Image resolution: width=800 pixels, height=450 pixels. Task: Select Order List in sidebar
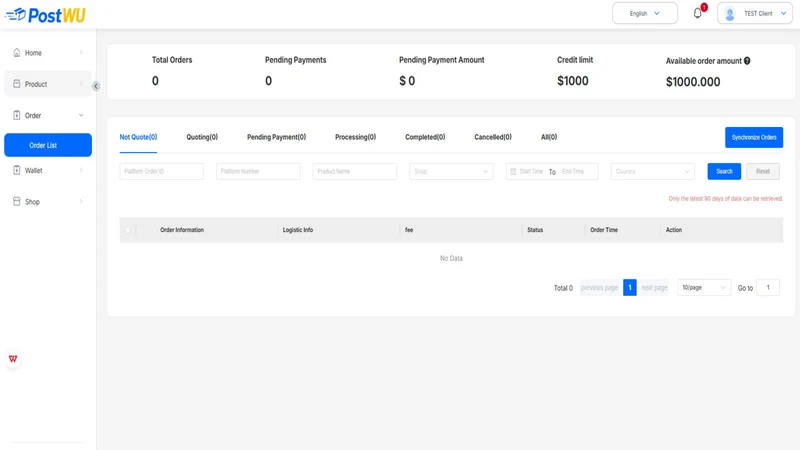coord(48,145)
